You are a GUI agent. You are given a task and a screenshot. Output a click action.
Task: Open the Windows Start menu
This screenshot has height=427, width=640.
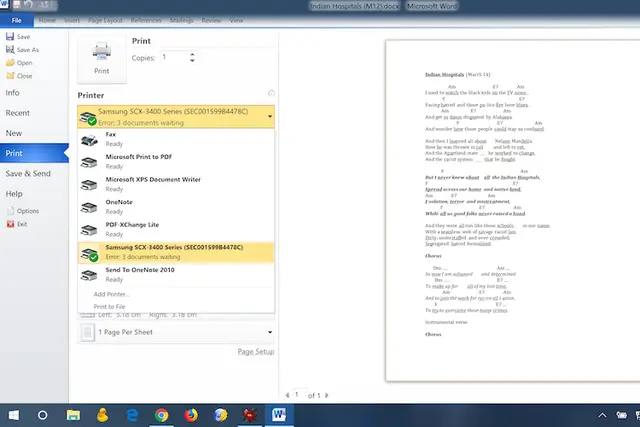(x=13, y=415)
